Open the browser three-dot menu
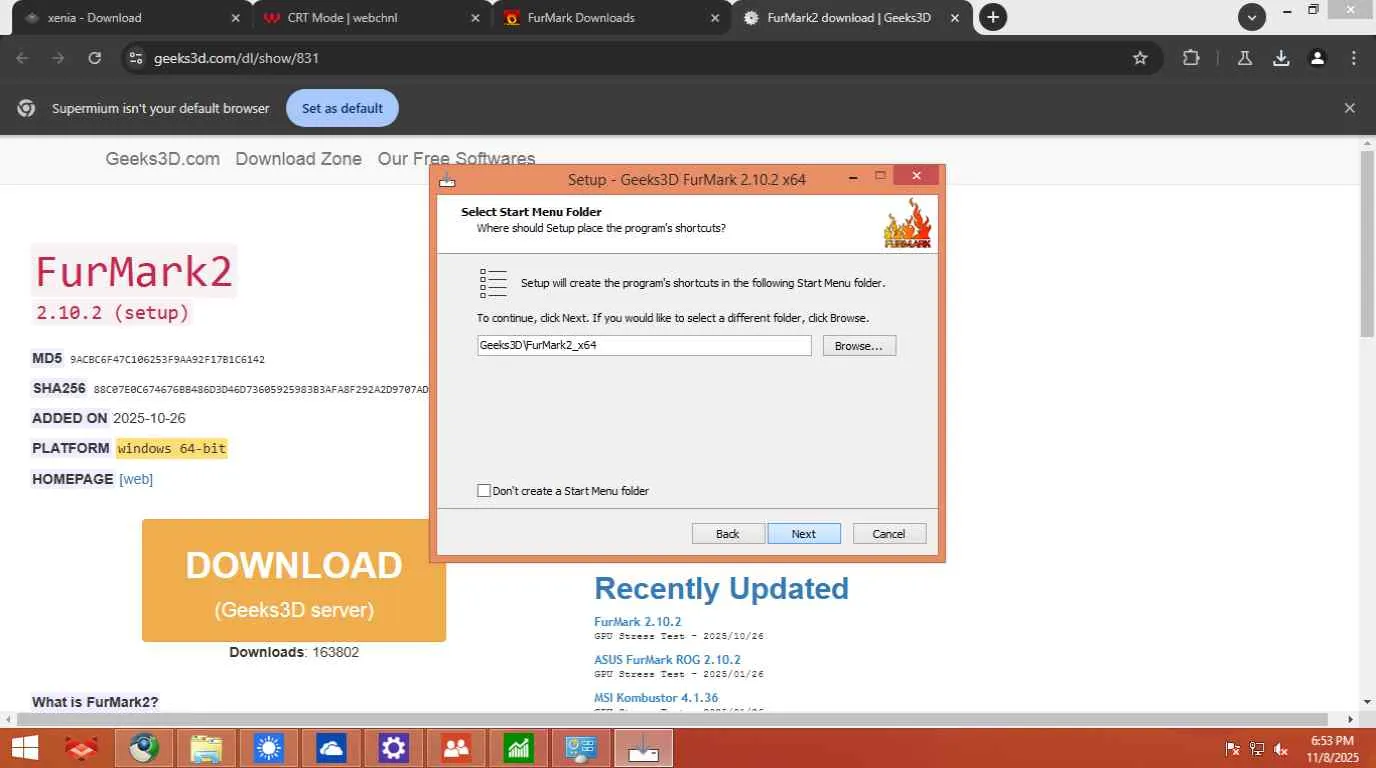1376x768 pixels. point(1353,58)
